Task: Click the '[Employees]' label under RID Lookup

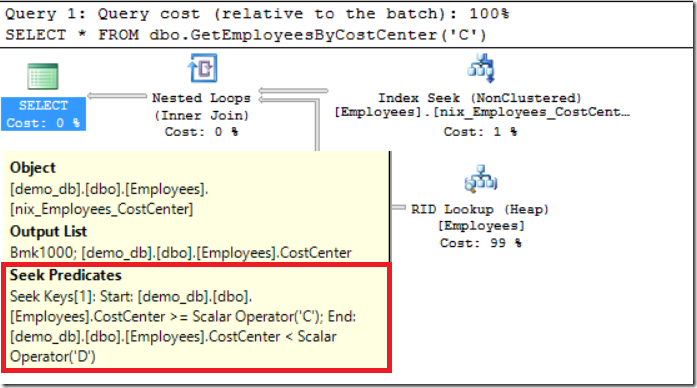Action: pos(481,226)
